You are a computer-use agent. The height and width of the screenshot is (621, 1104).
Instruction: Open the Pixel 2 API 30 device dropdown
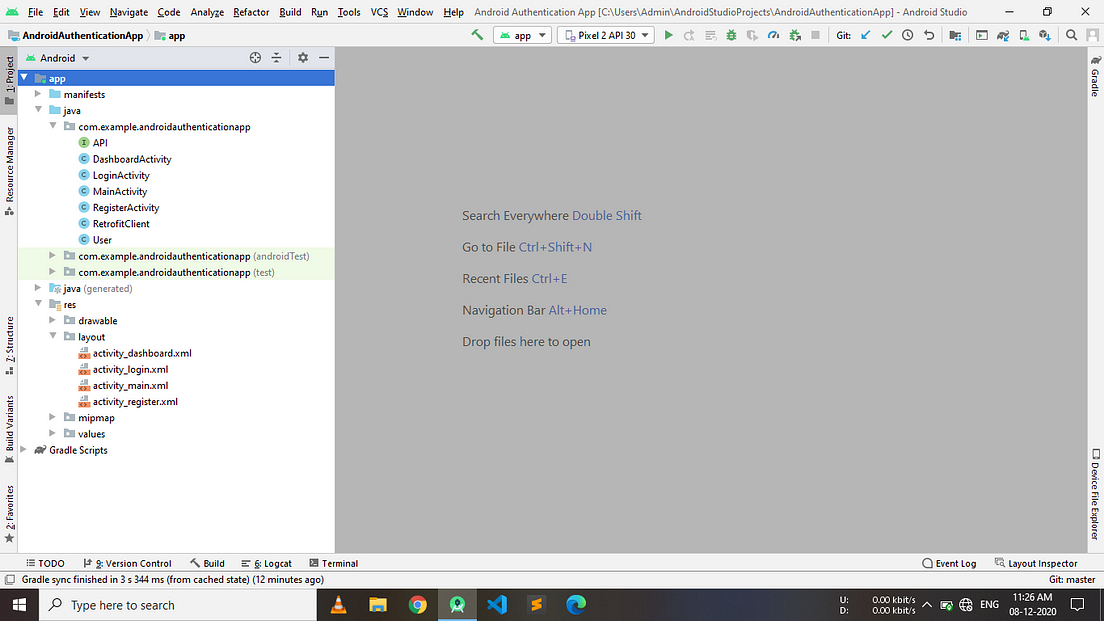606,35
